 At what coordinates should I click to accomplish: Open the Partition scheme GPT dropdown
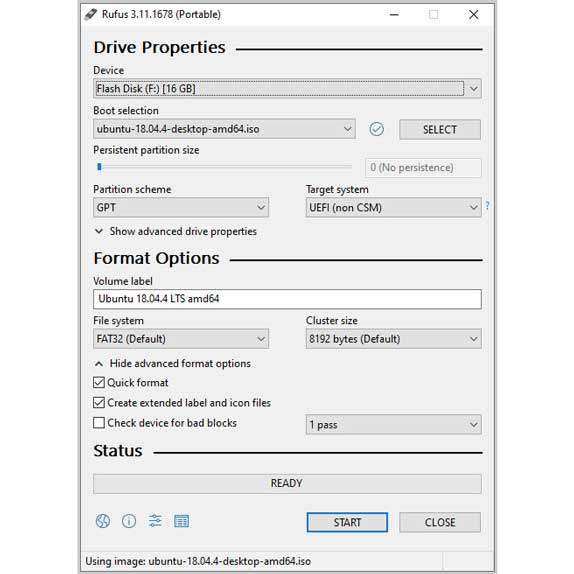pyautogui.click(x=181, y=208)
